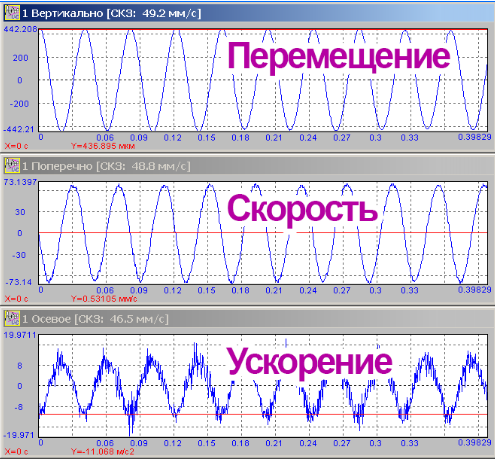This screenshot has height=459, width=495.
Task: Click the -8 axis label in the Осевое chart
Action: (19, 407)
